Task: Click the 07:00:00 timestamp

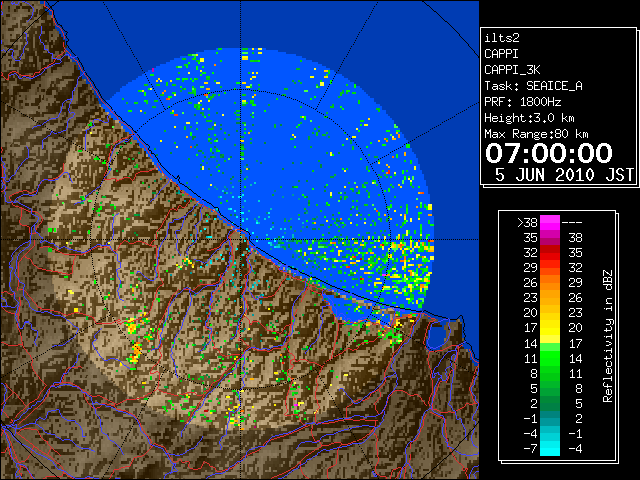Action: pos(549,153)
